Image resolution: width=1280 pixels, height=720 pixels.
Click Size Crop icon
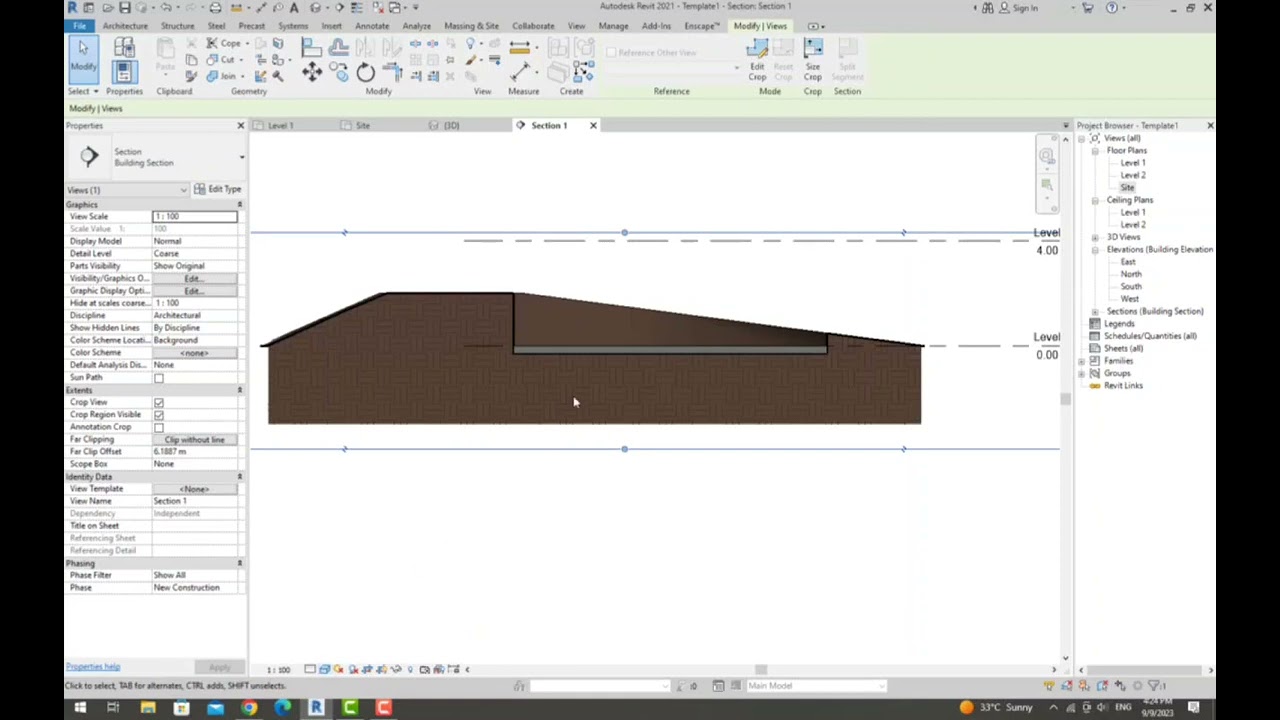tap(813, 60)
